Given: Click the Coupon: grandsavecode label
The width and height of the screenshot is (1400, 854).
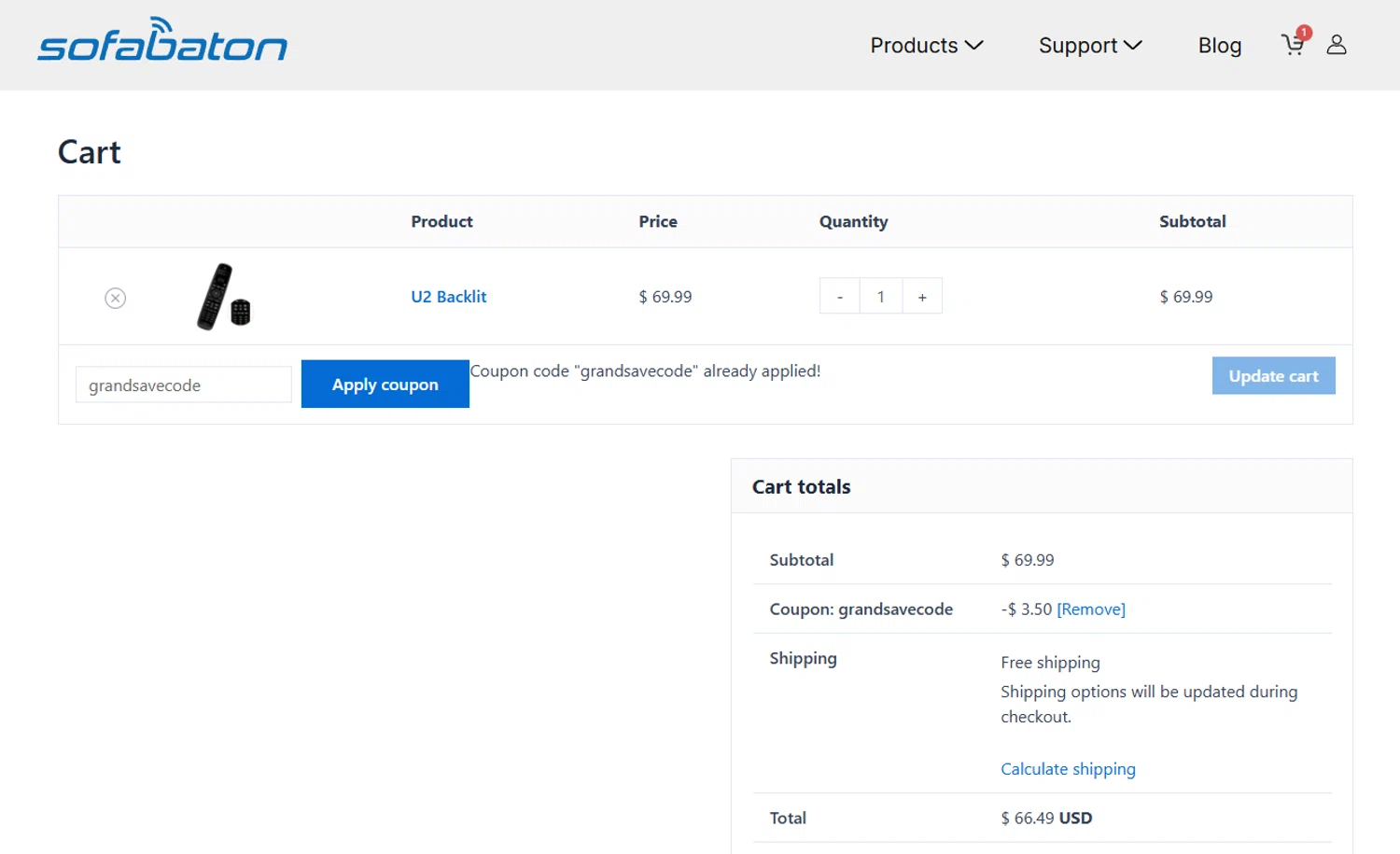Looking at the screenshot, I should pyautogui.click(x=861, y=609).
